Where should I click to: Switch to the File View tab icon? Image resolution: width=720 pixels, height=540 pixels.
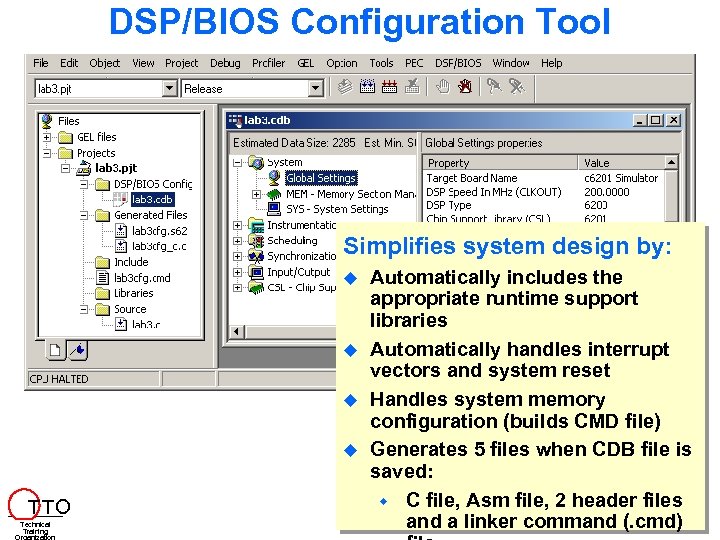[x=55, y=350]
